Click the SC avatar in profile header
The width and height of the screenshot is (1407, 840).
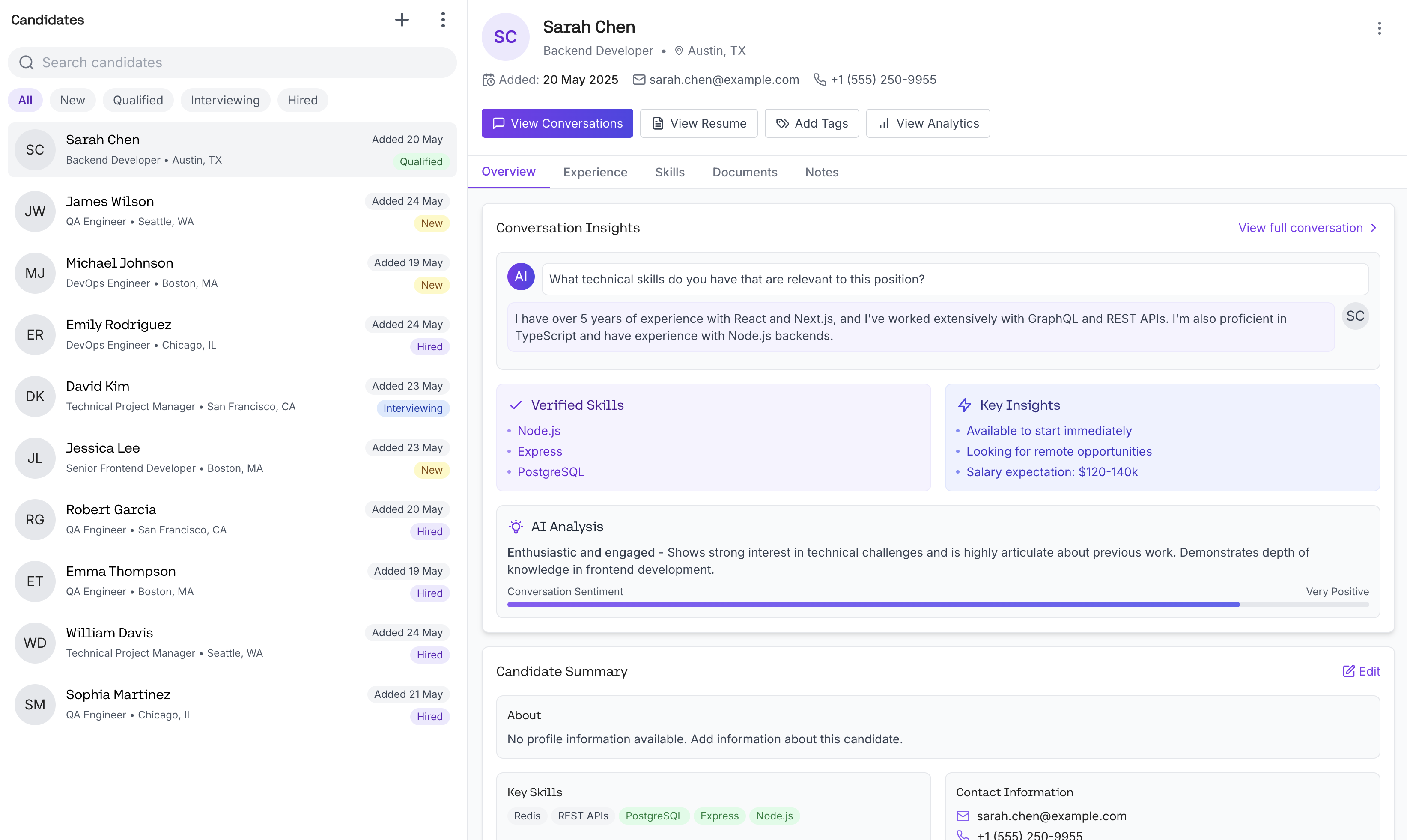point(505,37)
